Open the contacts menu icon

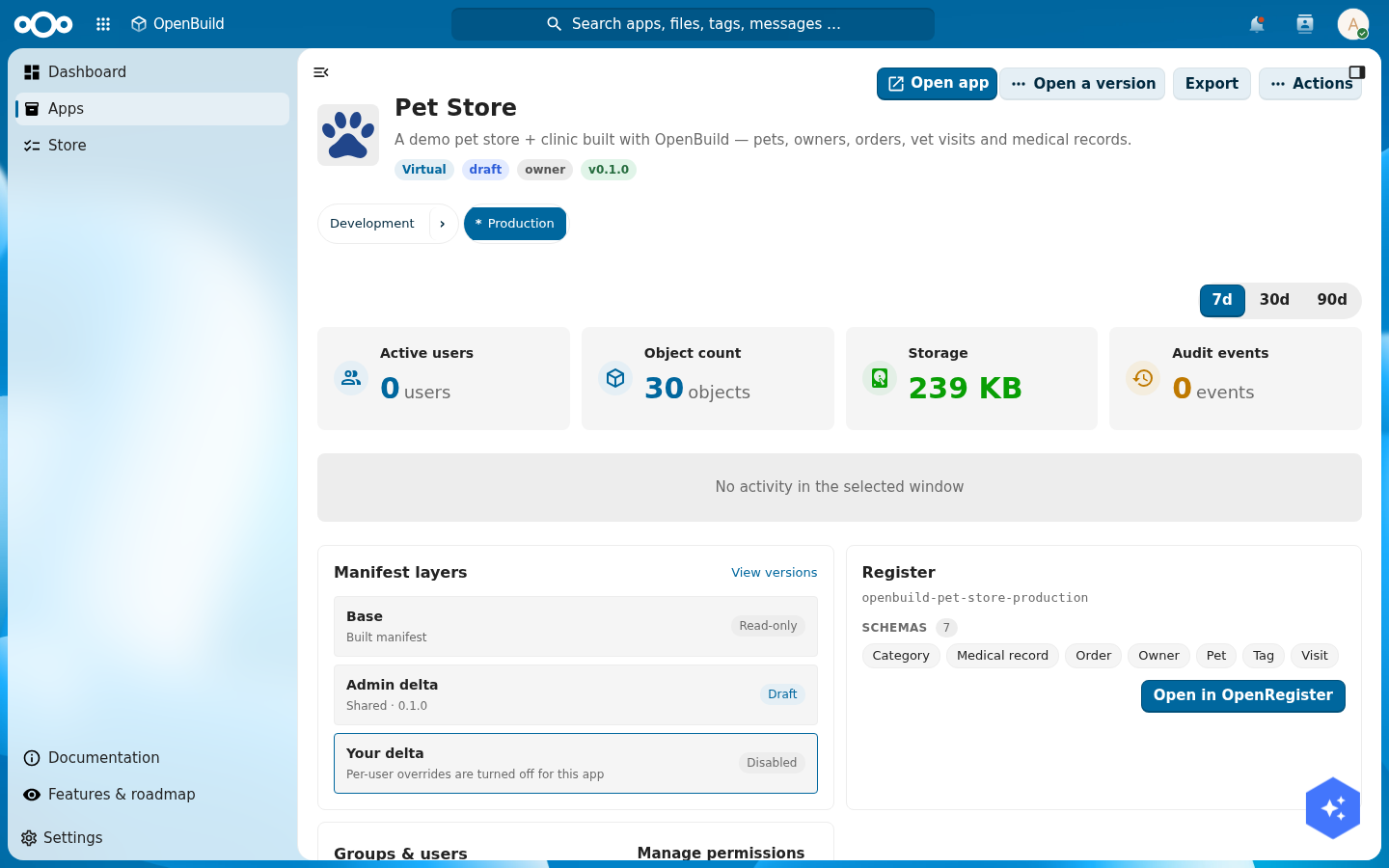pos(1305,24)
